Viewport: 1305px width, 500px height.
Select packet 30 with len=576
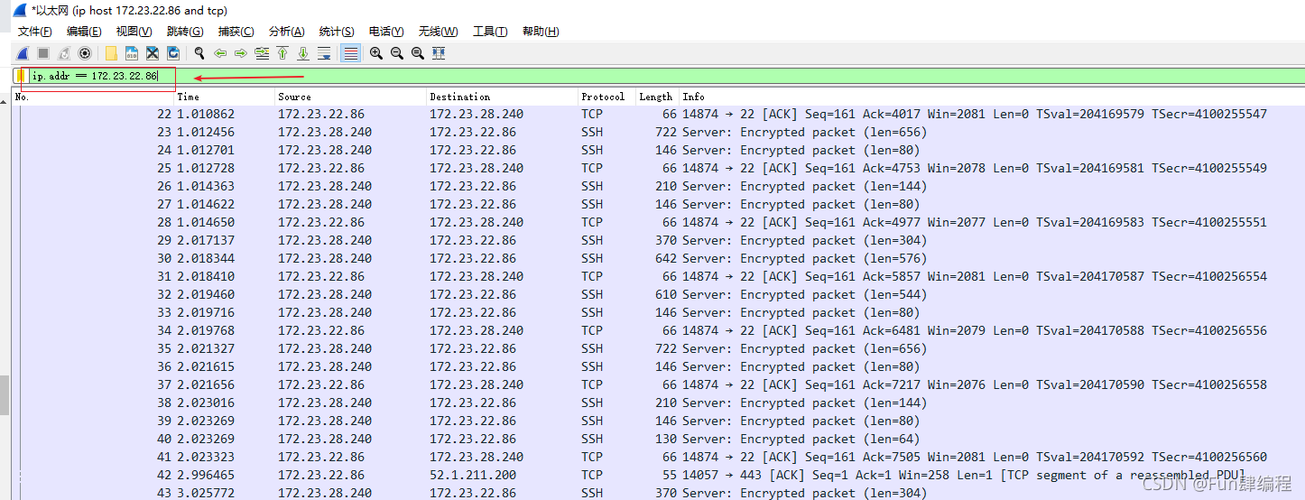658,258
